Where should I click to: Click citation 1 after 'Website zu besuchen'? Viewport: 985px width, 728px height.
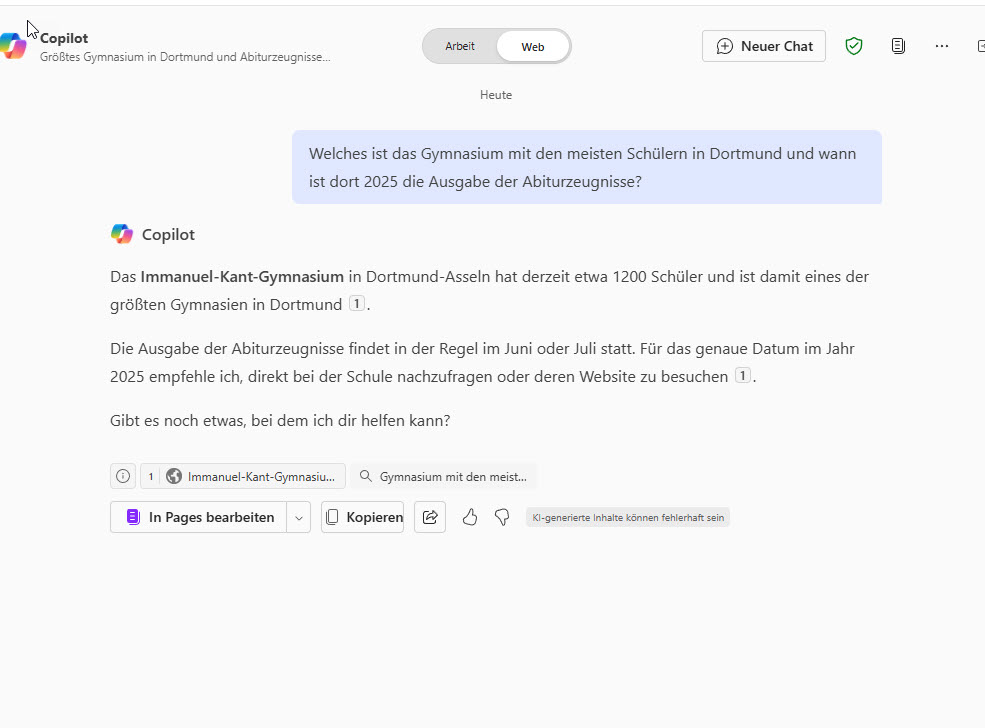[742, 376]
